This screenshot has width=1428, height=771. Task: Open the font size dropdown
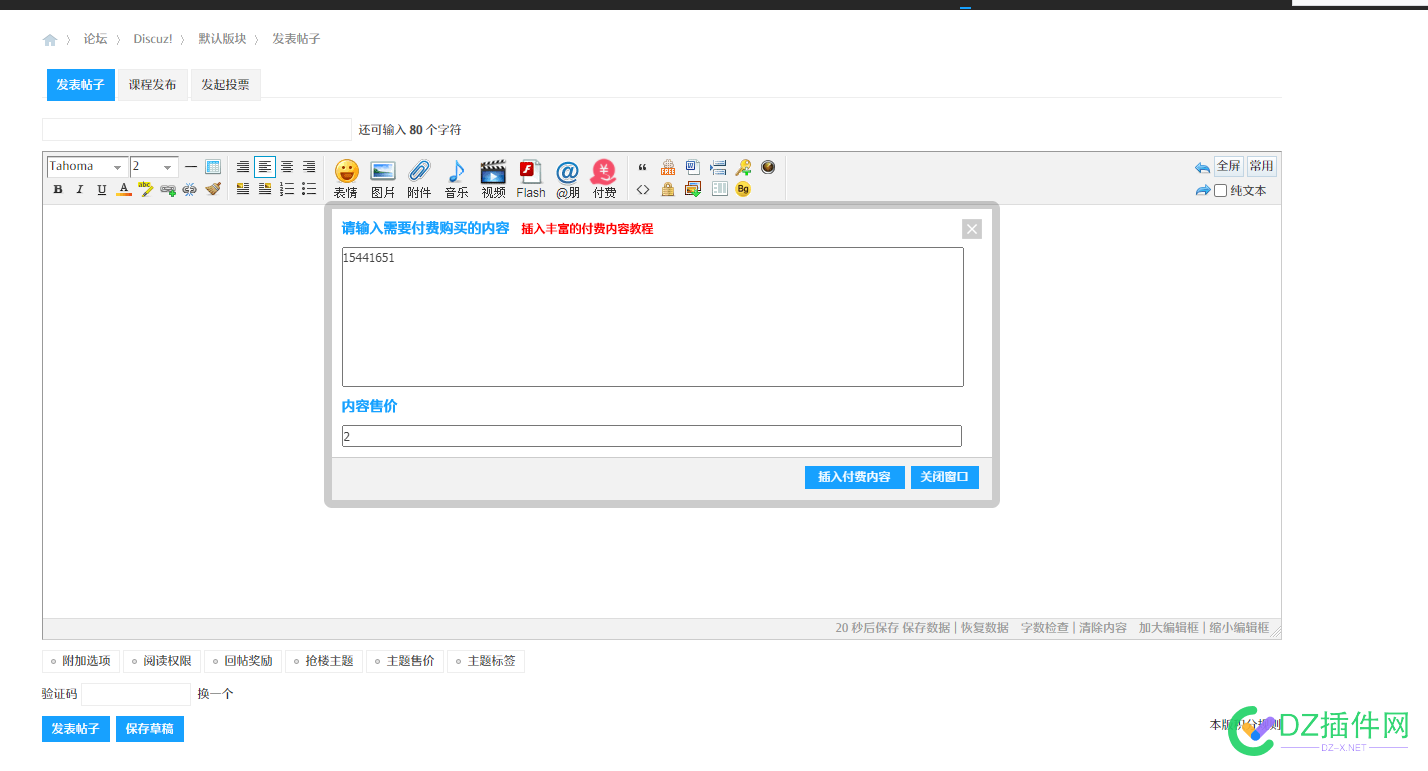click(x=154, y=167)
